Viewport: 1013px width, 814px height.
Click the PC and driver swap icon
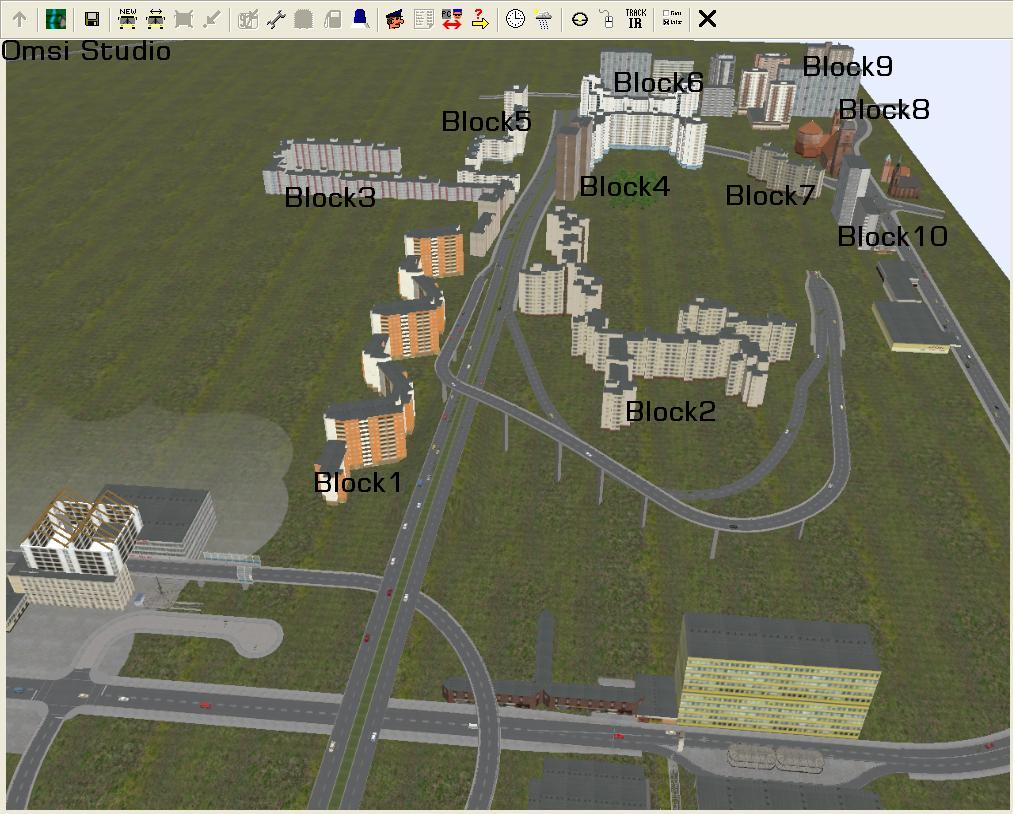click(451, 19)
